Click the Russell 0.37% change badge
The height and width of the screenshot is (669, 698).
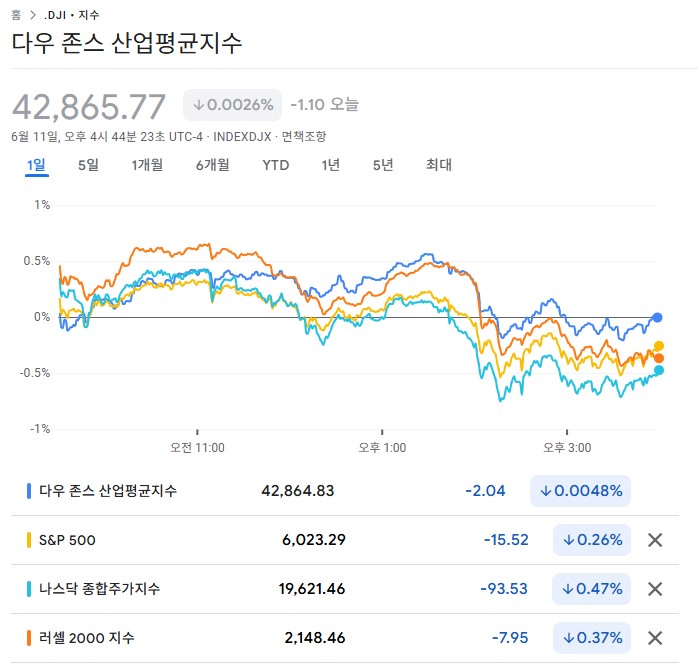coord(592,638)
